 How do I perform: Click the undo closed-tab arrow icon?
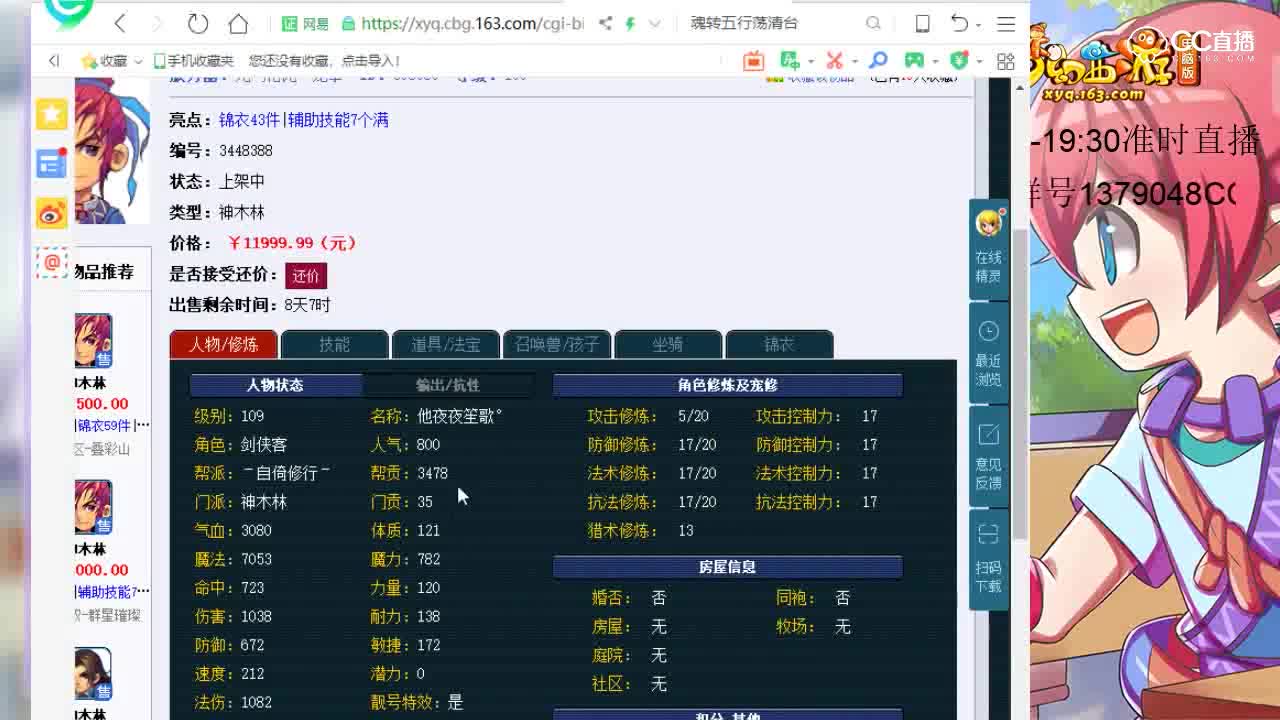click(x=959, y=23)
